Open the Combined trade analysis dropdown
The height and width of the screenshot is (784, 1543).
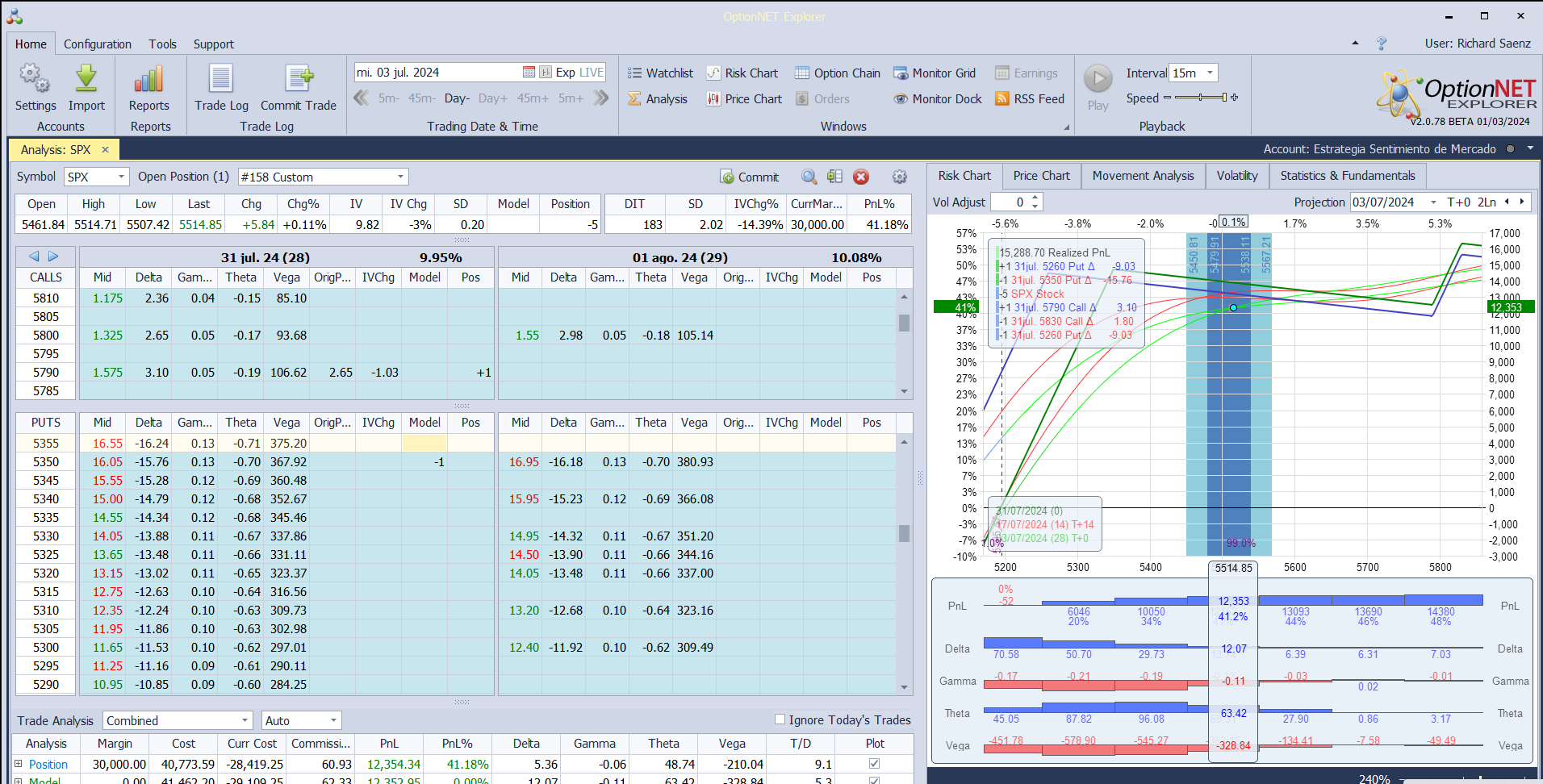click(x=245, y=720)
